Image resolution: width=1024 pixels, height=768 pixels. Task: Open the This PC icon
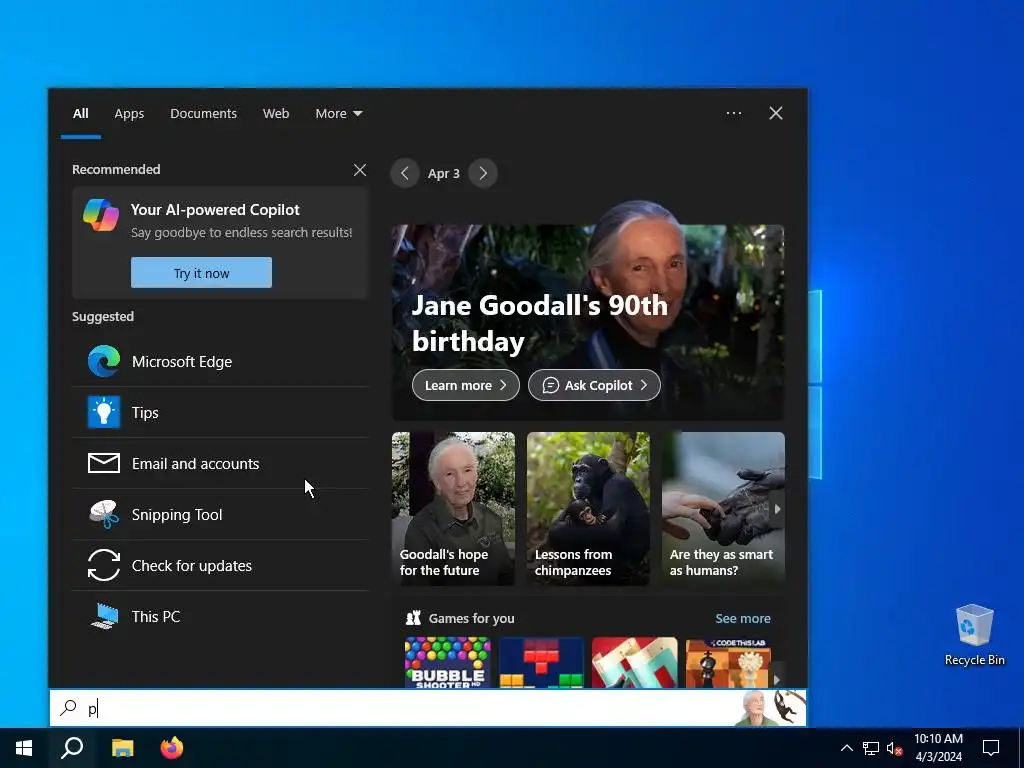pyautogui.click(x=104, y=616)
